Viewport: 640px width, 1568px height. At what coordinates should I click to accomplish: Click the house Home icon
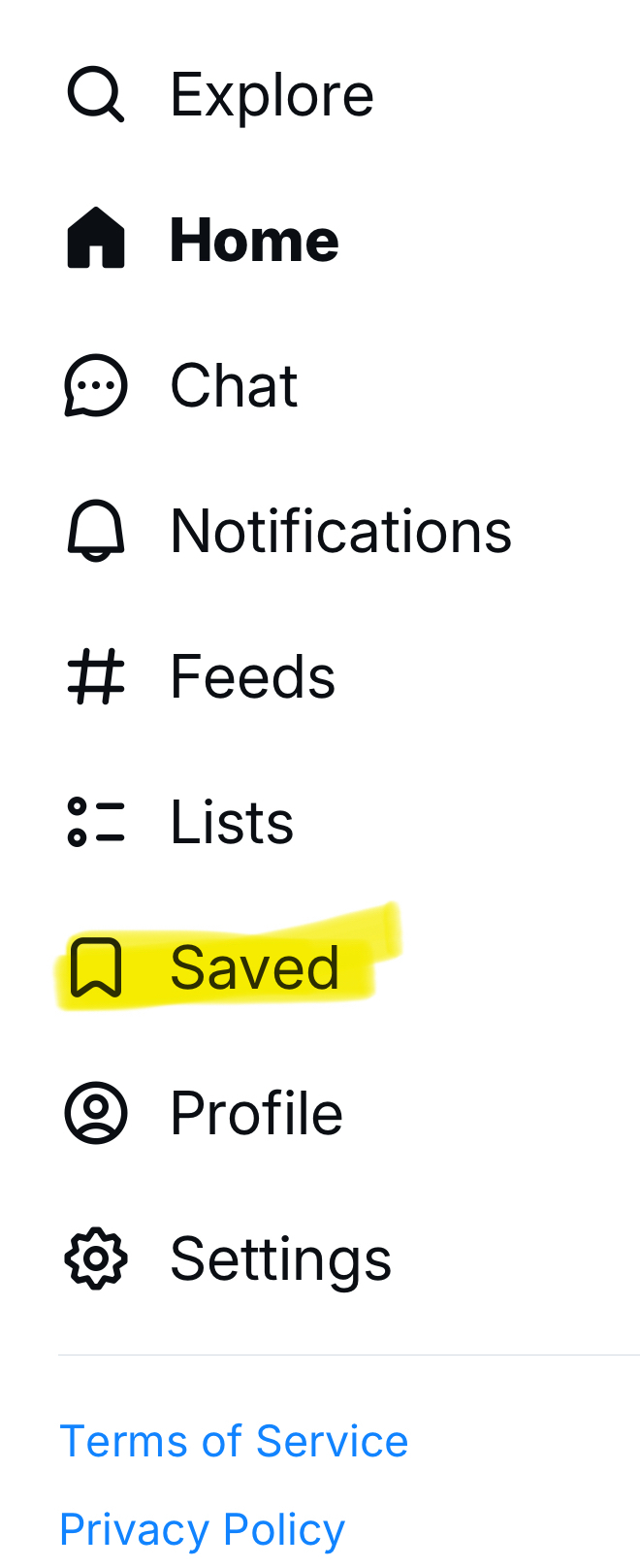tap(95, 239)
